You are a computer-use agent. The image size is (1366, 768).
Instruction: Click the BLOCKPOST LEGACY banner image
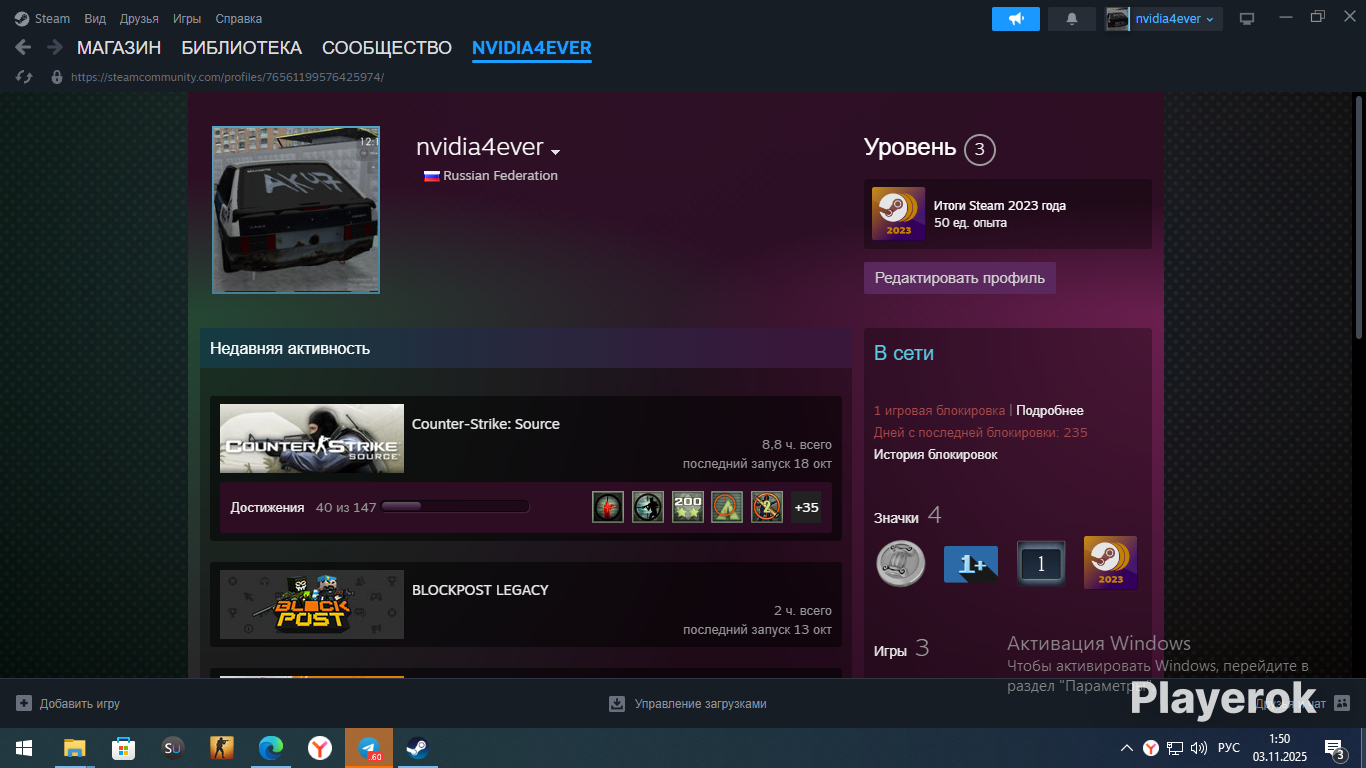tap(312, 604)
